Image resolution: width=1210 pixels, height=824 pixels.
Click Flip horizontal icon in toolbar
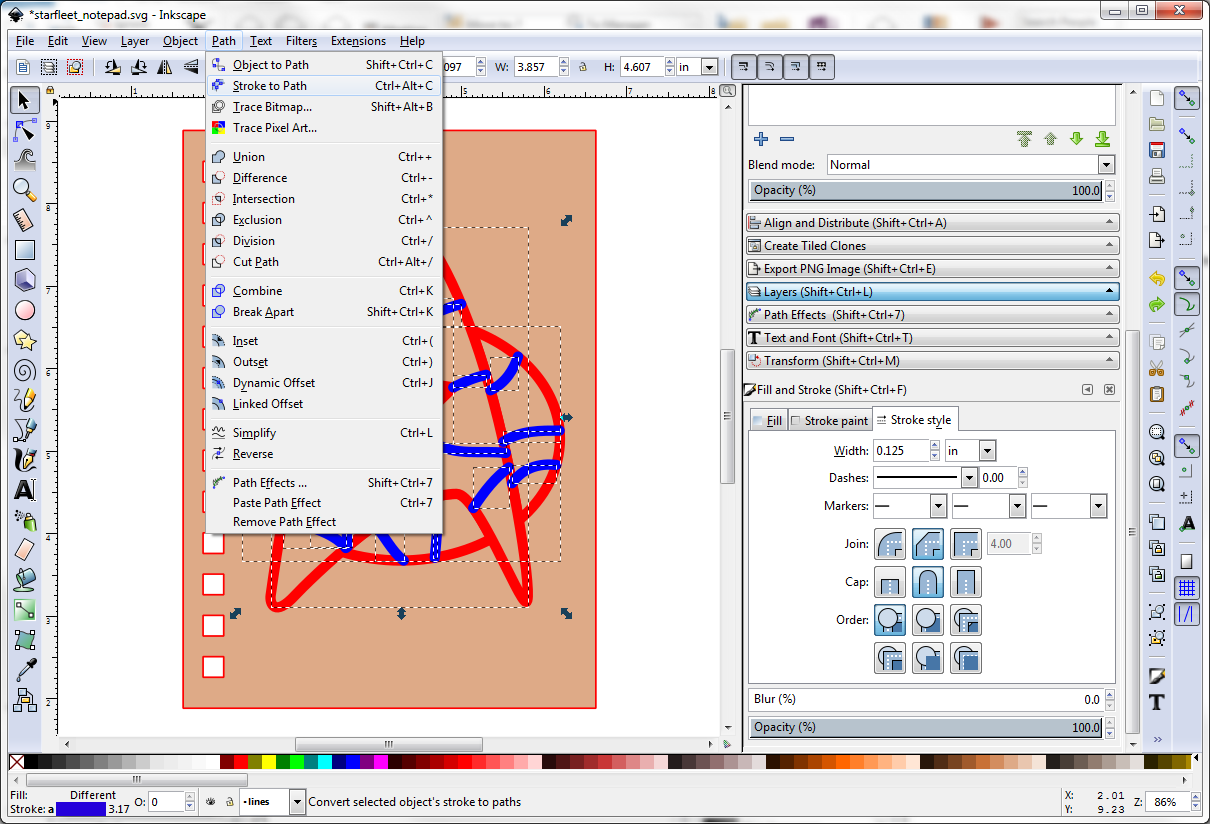[x=166, y=67]
